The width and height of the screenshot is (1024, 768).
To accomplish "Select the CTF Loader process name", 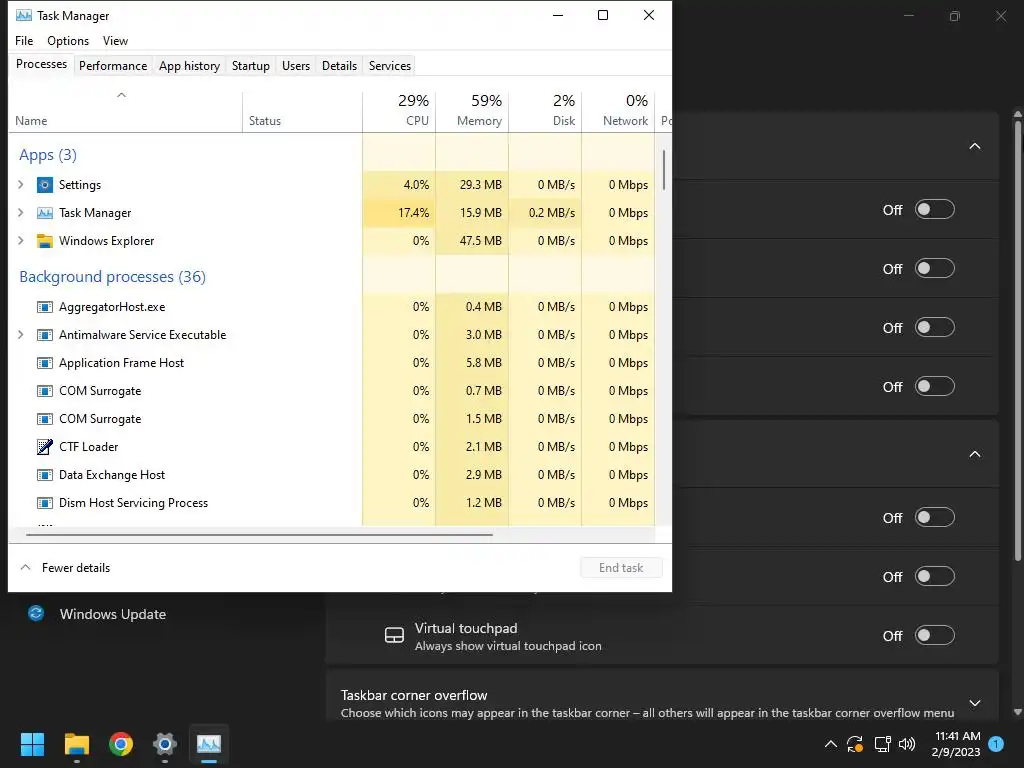I will click(89, 447).
